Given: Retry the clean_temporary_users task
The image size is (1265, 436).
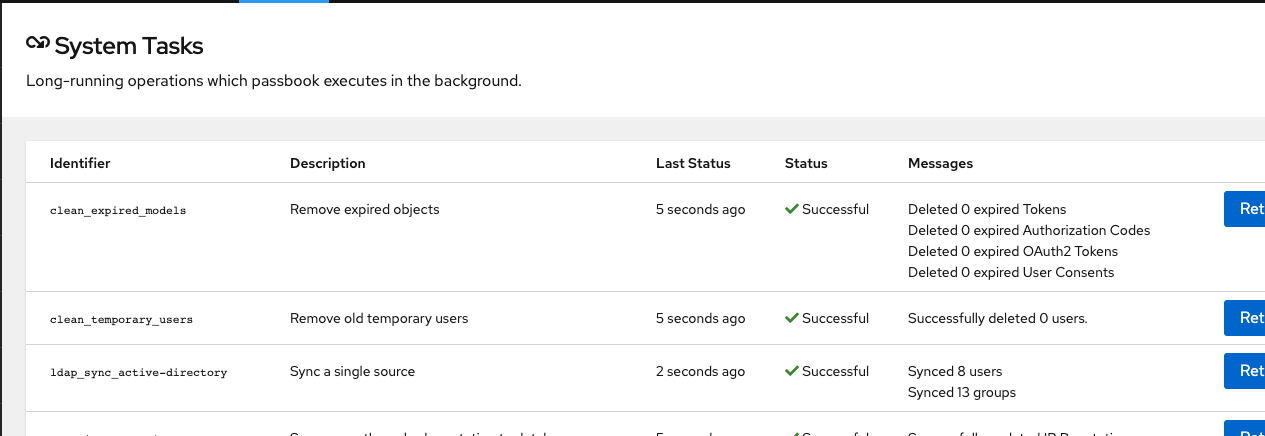Looking at the screenshot, I should 1246,318.
